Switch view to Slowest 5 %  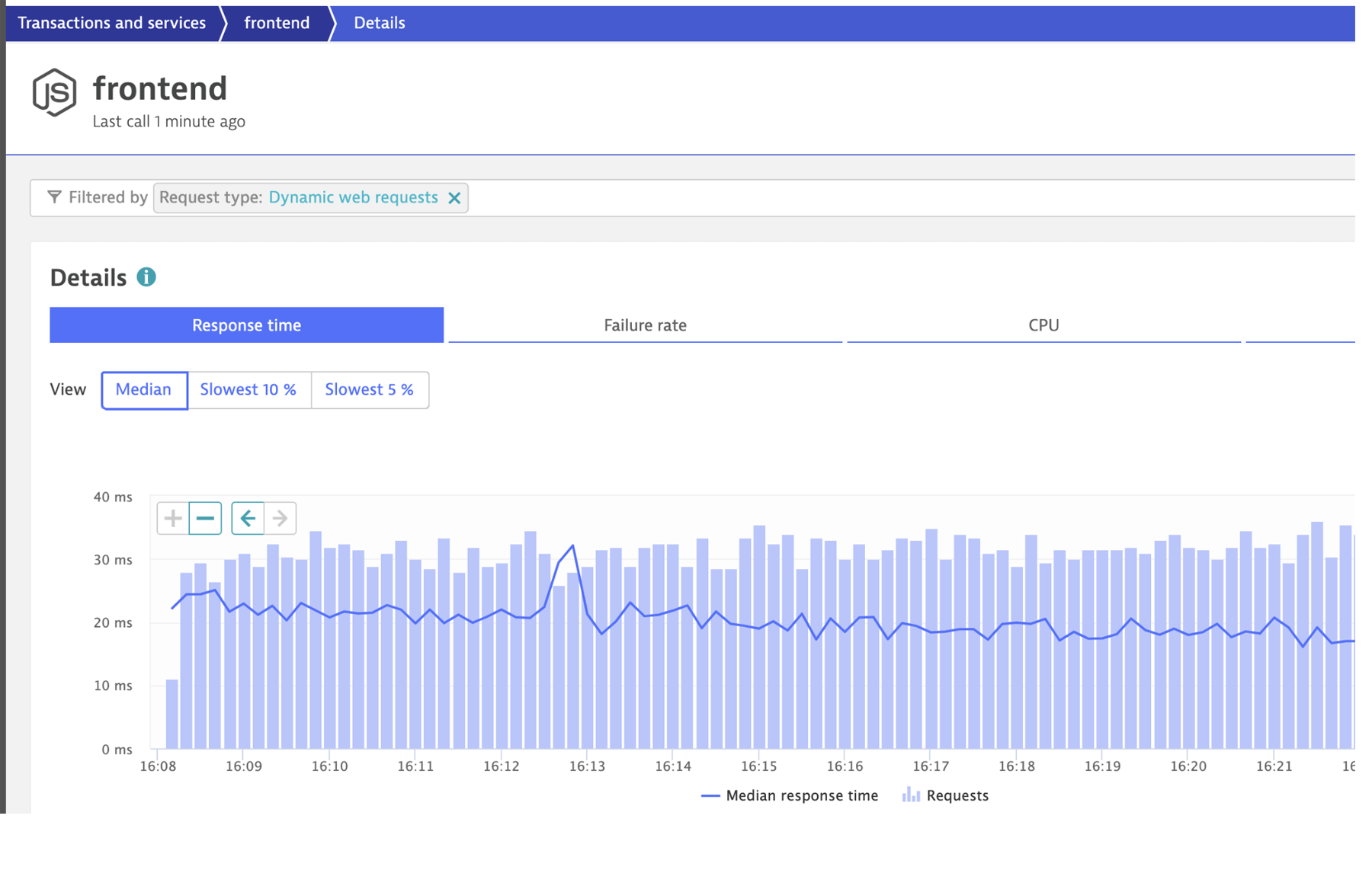click(370, 389)
